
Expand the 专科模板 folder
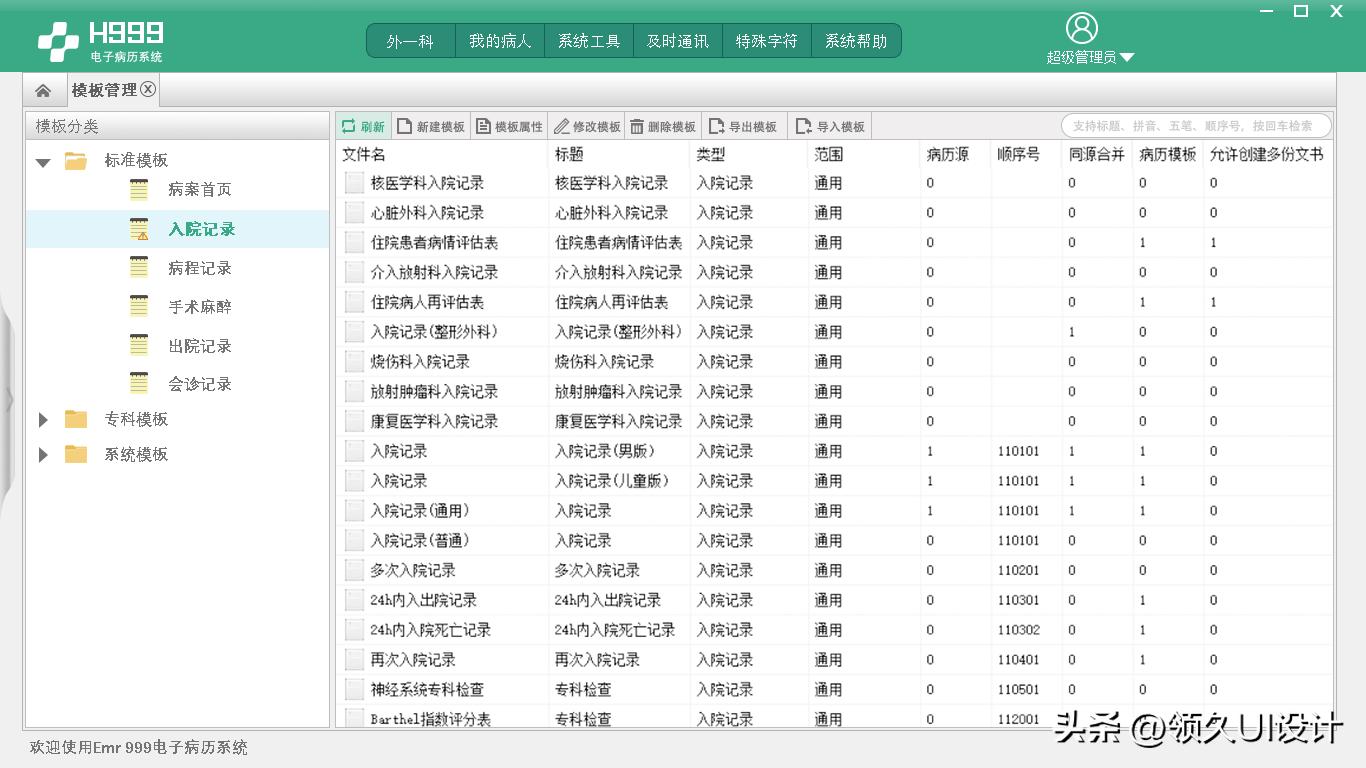(x=43, y=420)
